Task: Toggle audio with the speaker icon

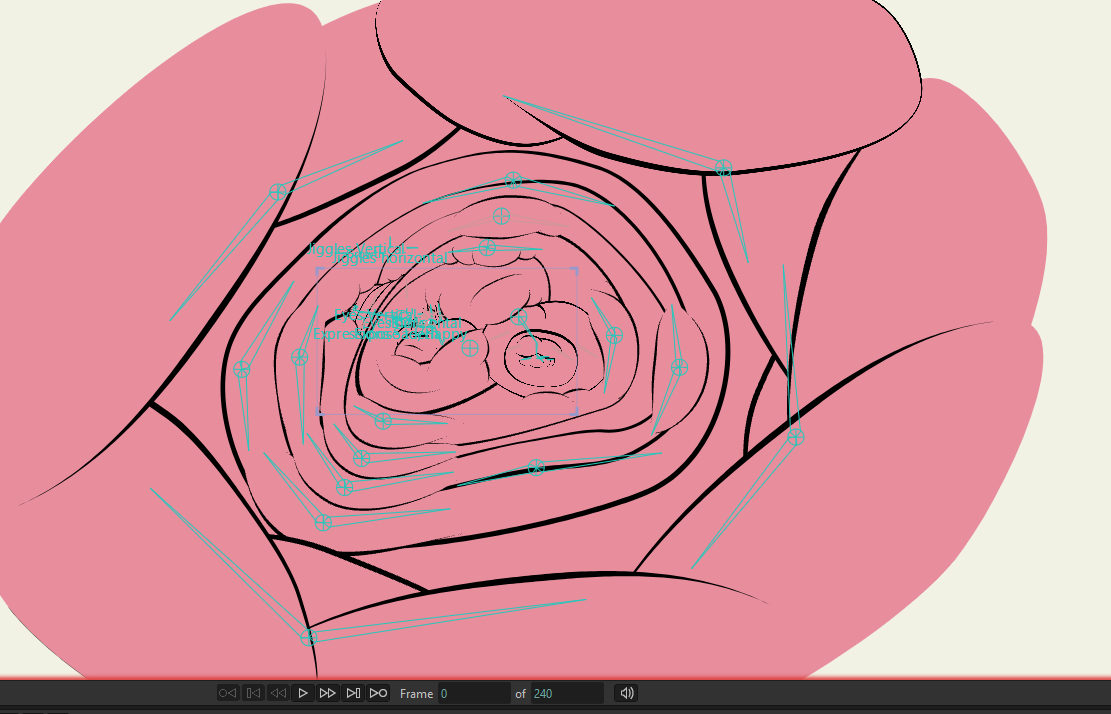Action: (x=626, y=693)
